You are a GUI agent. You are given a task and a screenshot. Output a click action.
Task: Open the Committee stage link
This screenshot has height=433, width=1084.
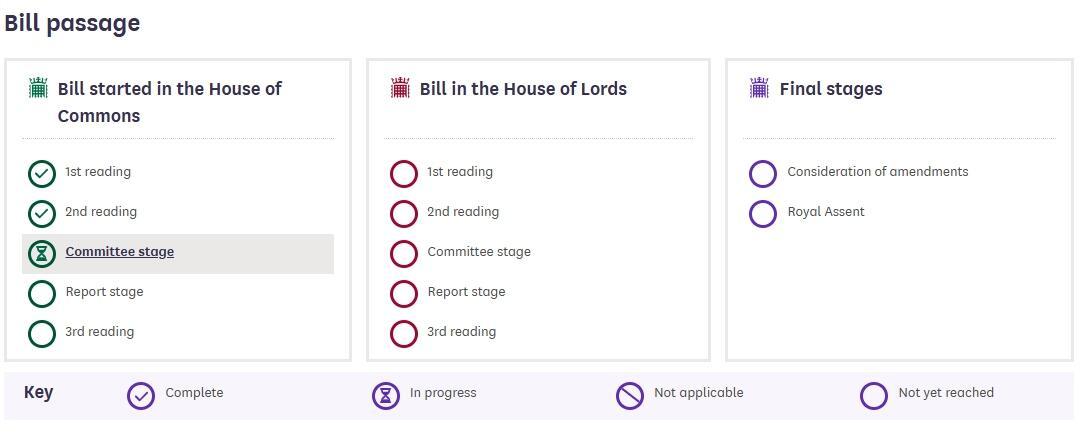(x=120, y=252)
